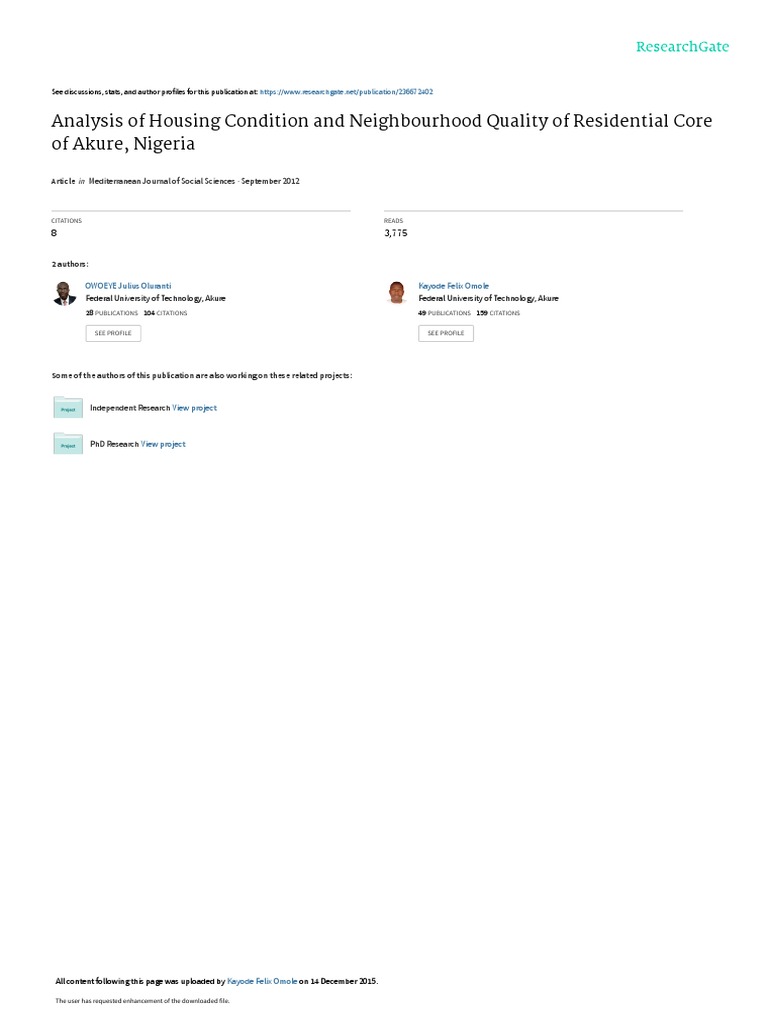This screenshot has height=1024, width=768.
Task: Click the article title heading
Action: pos(382,131)
